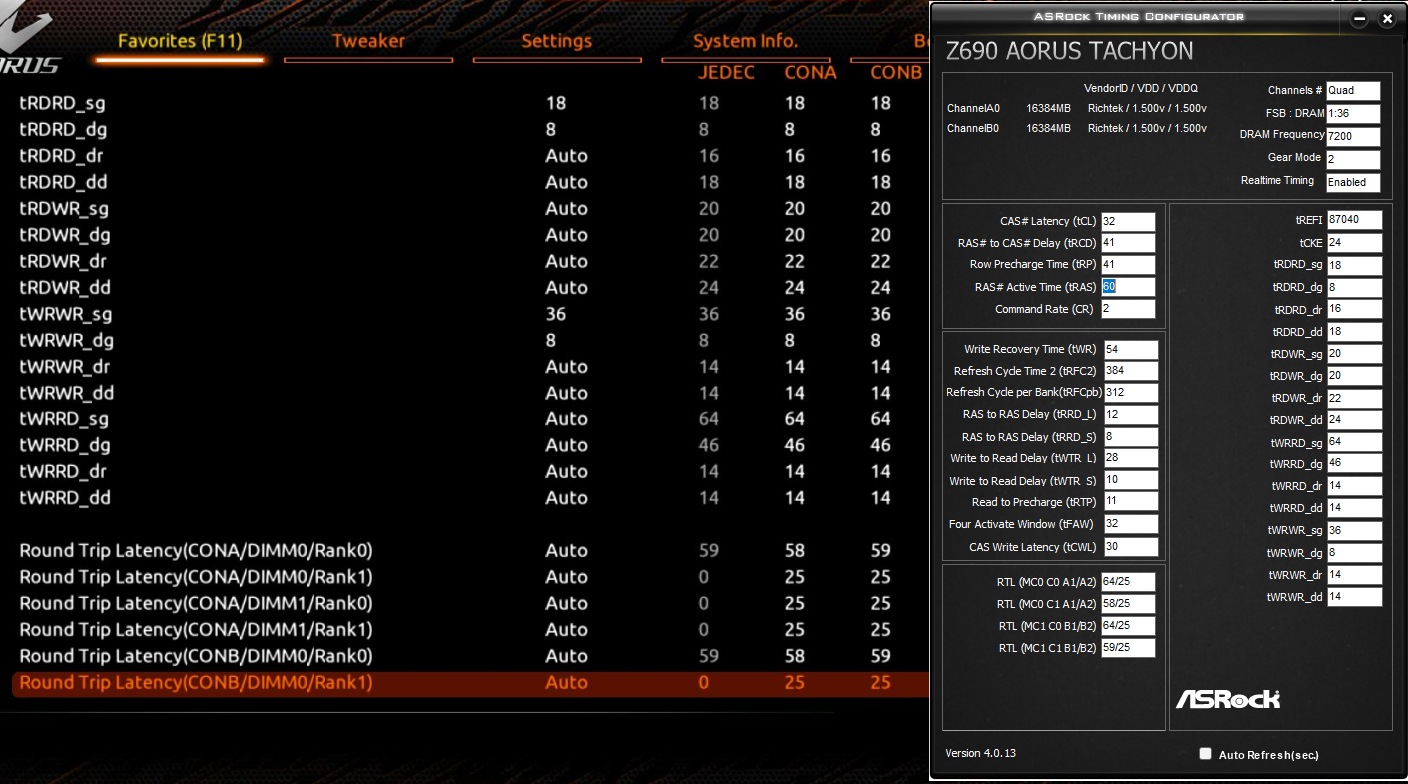Viewport: 1408px width, 784px height.
Task: Click the CAS# Latency (tCL) field
Action: (x=1128, y=221)
